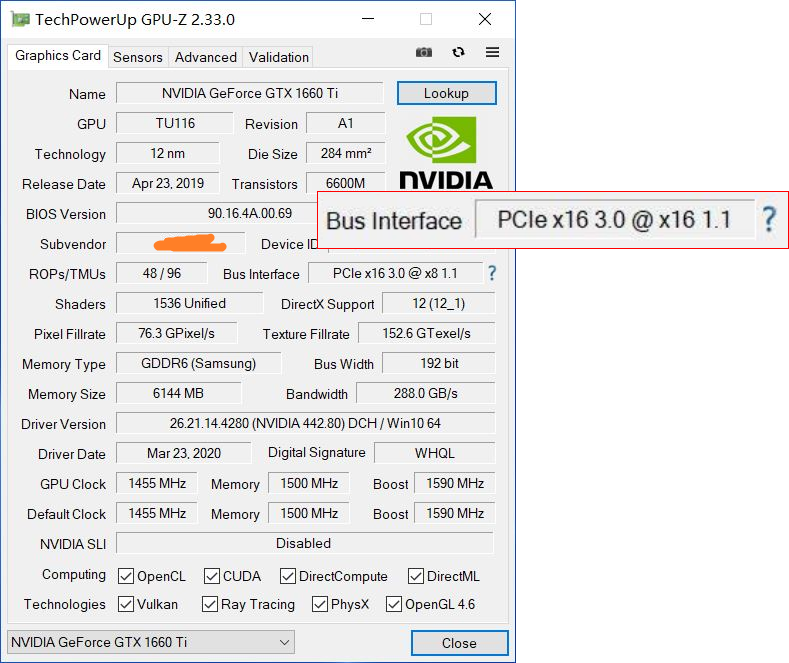The image size is (789, 663).
Task: Click the Technology field 12 nm
Action: [x=168, y=153]
